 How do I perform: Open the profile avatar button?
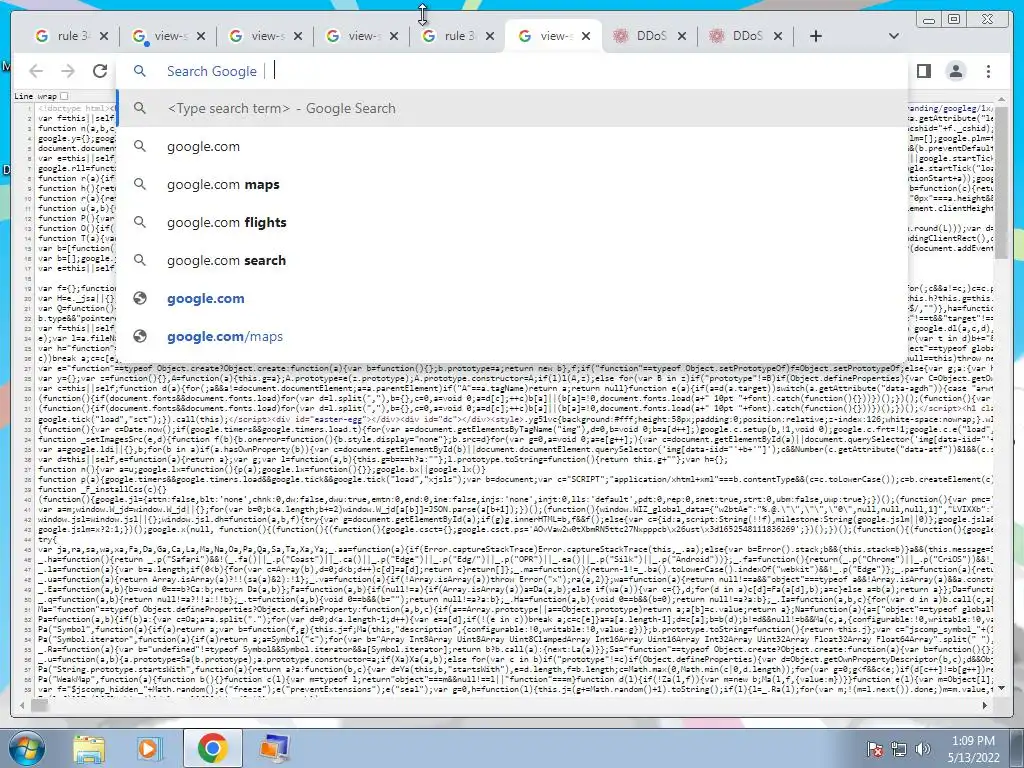pyautogui.click(x=956, y=71)
